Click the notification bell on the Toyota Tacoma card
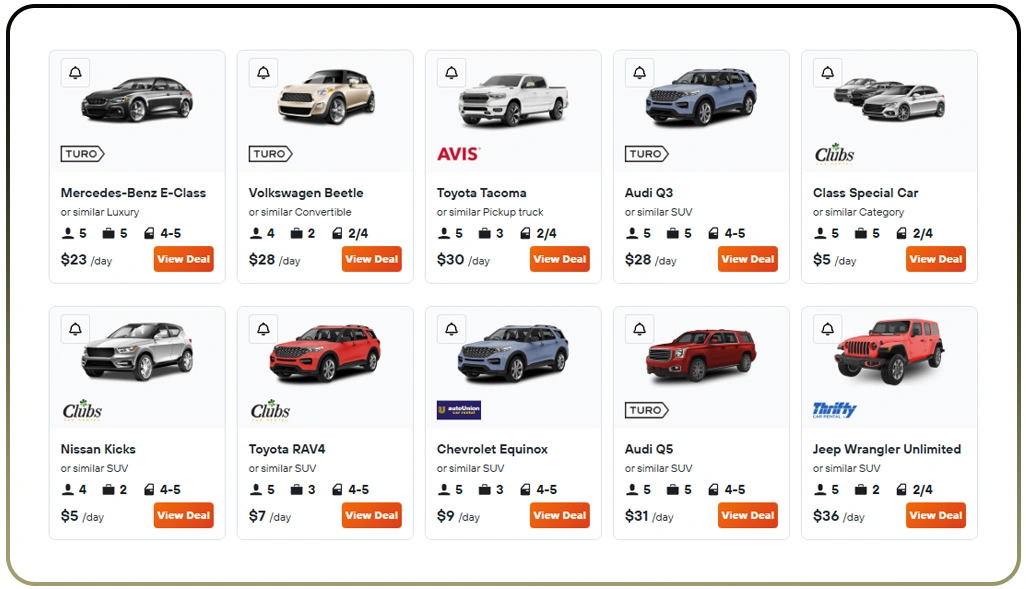This screenshot has width=1026, height=589. pyautogui.click(x=450, y=72)
